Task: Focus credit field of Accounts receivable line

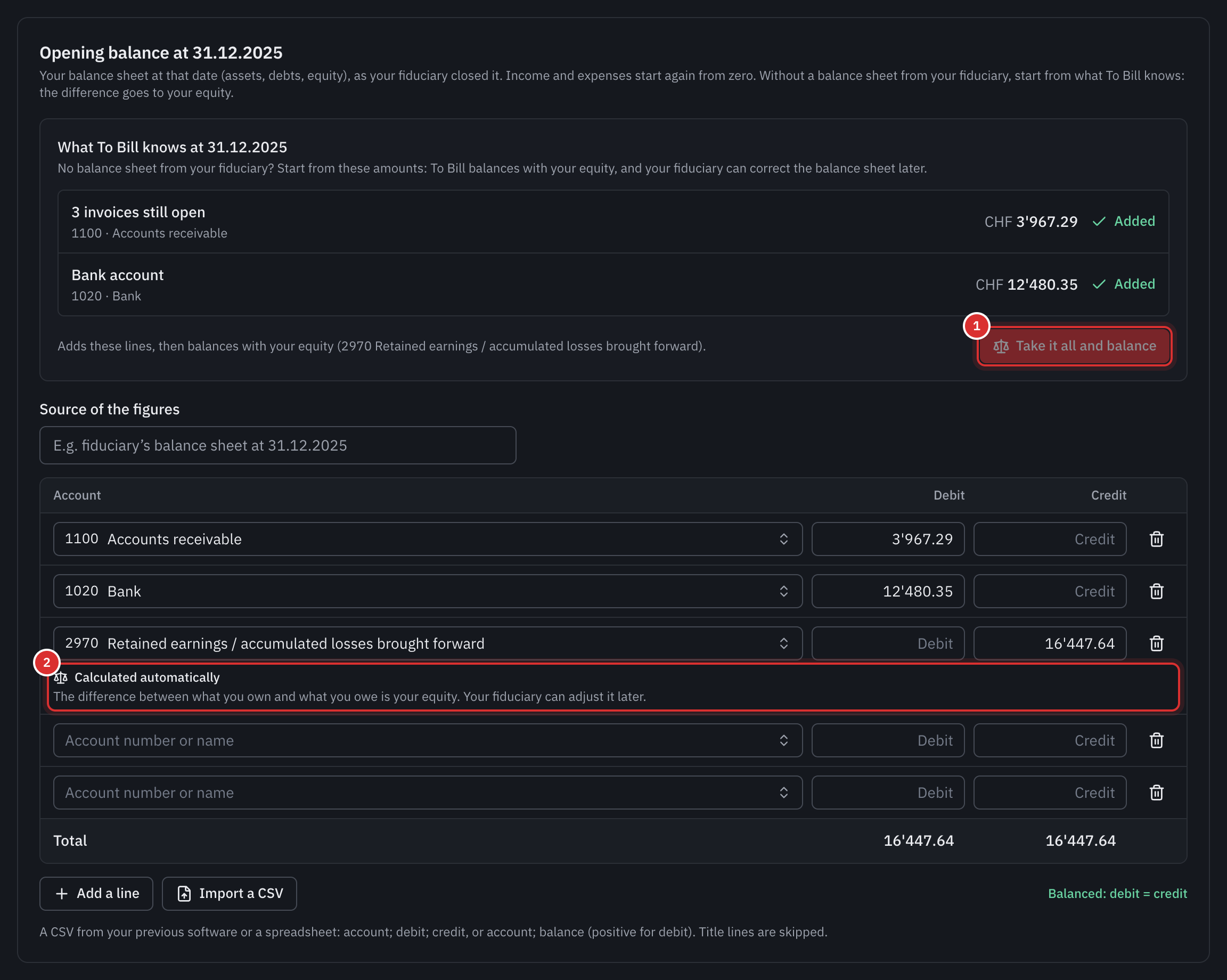Action: click(x=1050, y=539)
